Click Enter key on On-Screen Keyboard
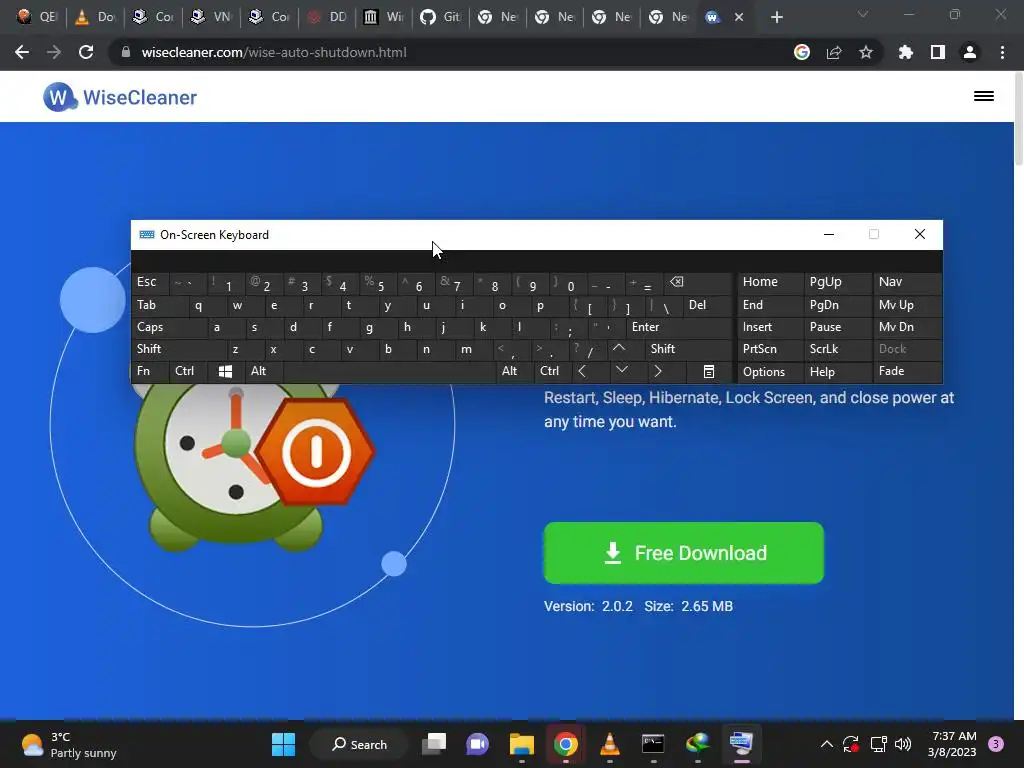The height and width of the screenshot is (768, 1024). click(679, 327)
